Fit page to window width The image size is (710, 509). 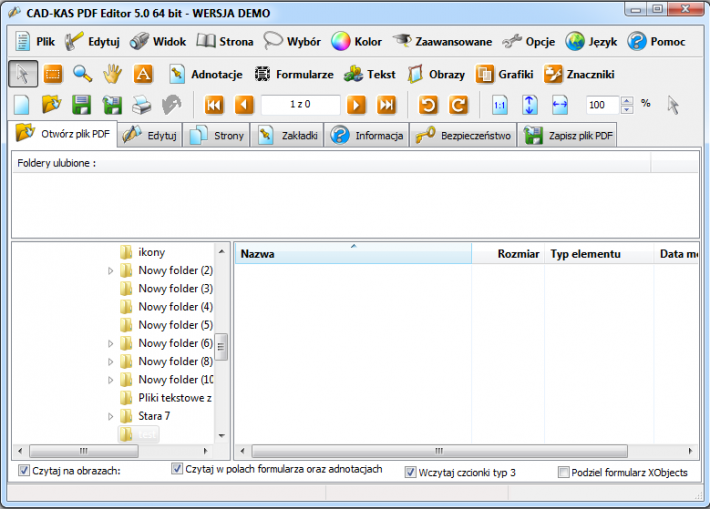click(x=560, y=105)
